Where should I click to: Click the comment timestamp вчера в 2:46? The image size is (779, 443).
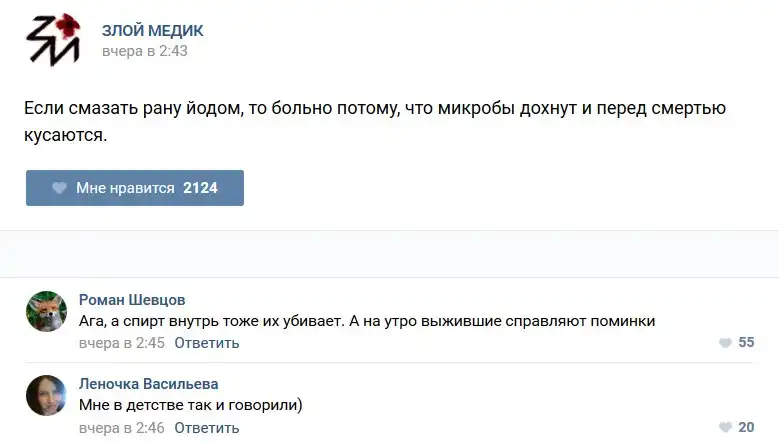(122, 427)
